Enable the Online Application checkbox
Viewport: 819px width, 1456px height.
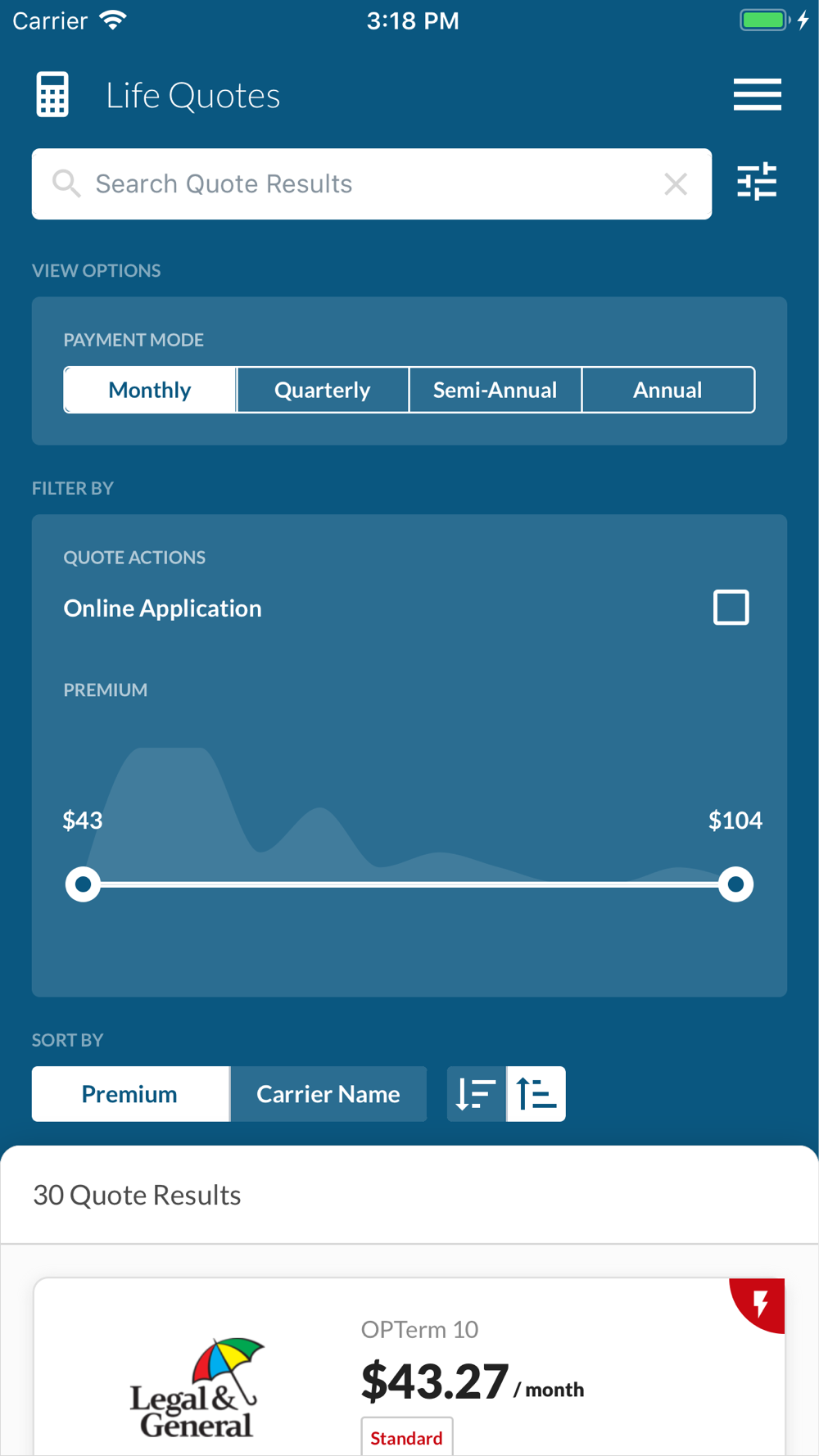click(x=731, y=608)
